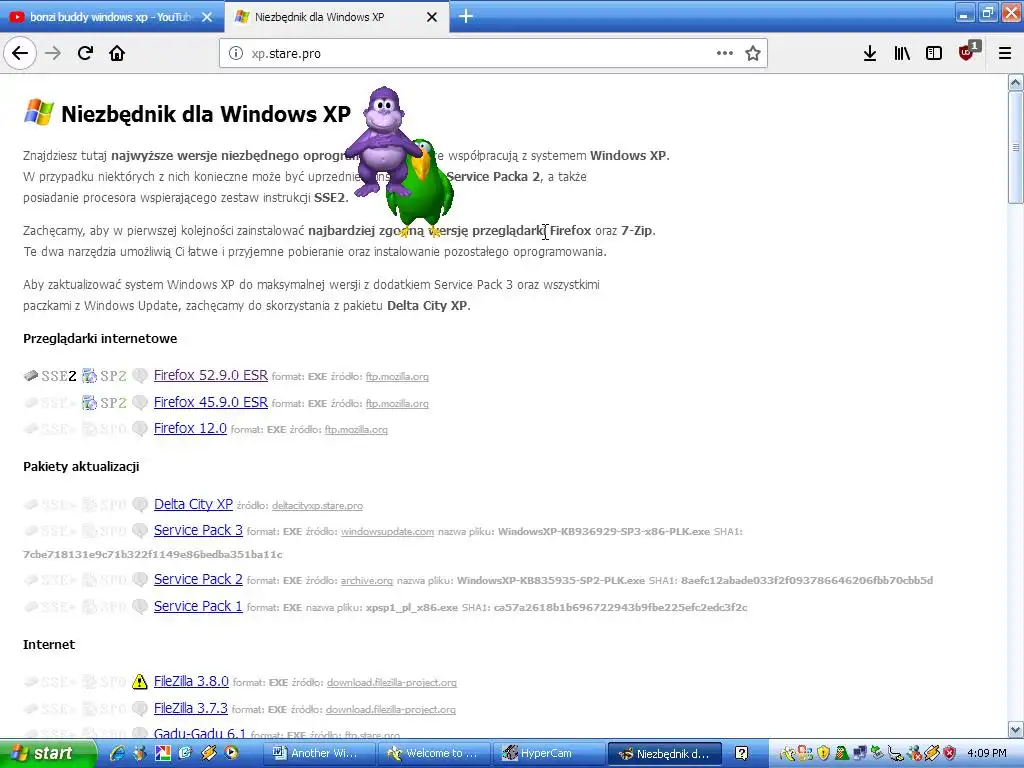
Task: Click the green Peedy parrot character
Action: point(423,189)
